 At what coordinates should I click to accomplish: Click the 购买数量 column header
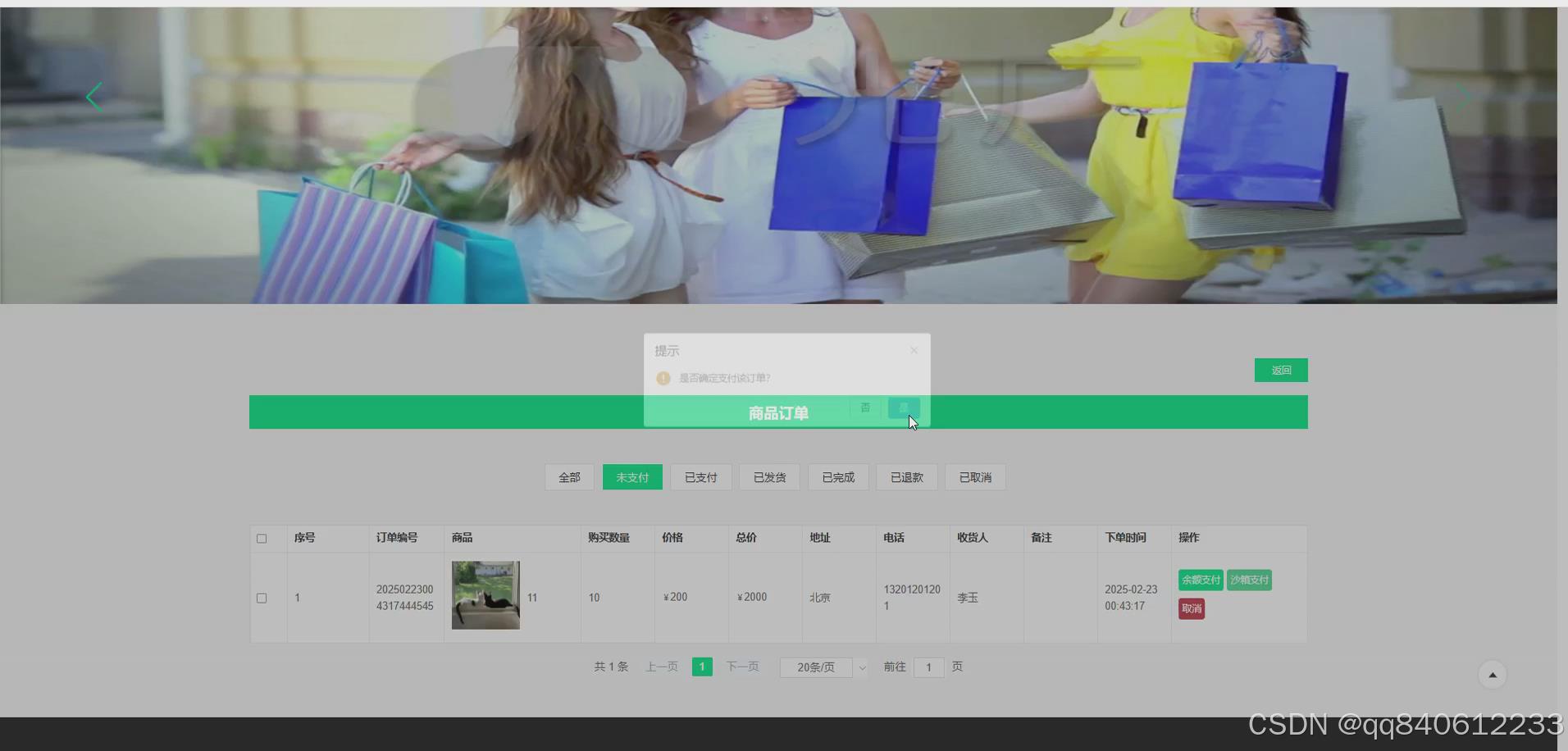(609, 538)
